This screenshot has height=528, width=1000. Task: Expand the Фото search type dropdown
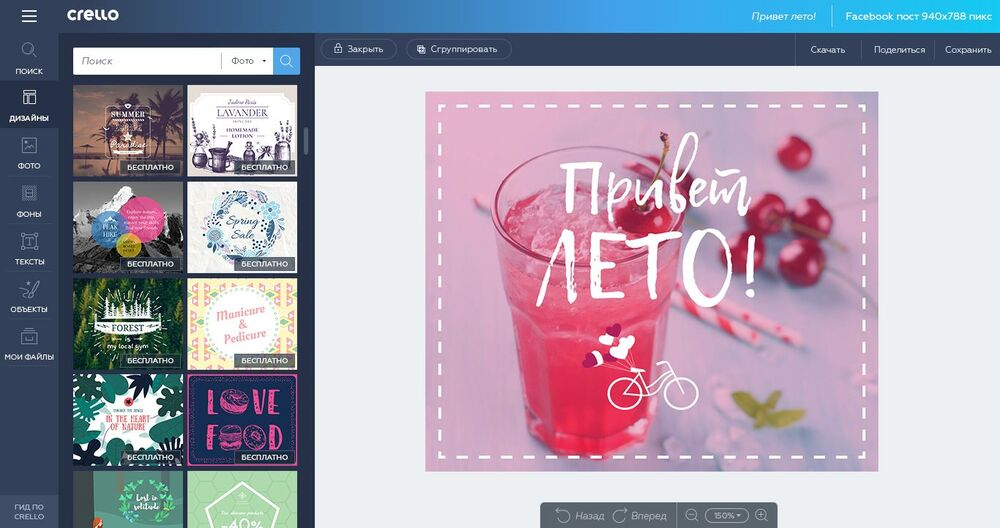pos(247,61)
